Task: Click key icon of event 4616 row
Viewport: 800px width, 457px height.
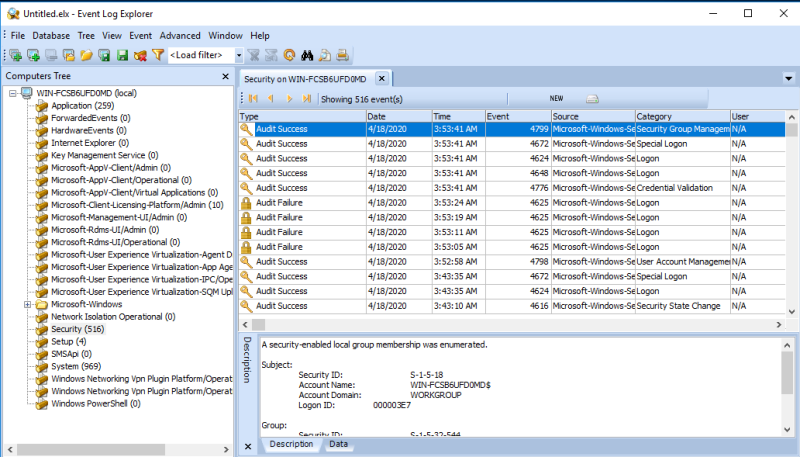Action: pyautogui.click(x=246, y=306)
